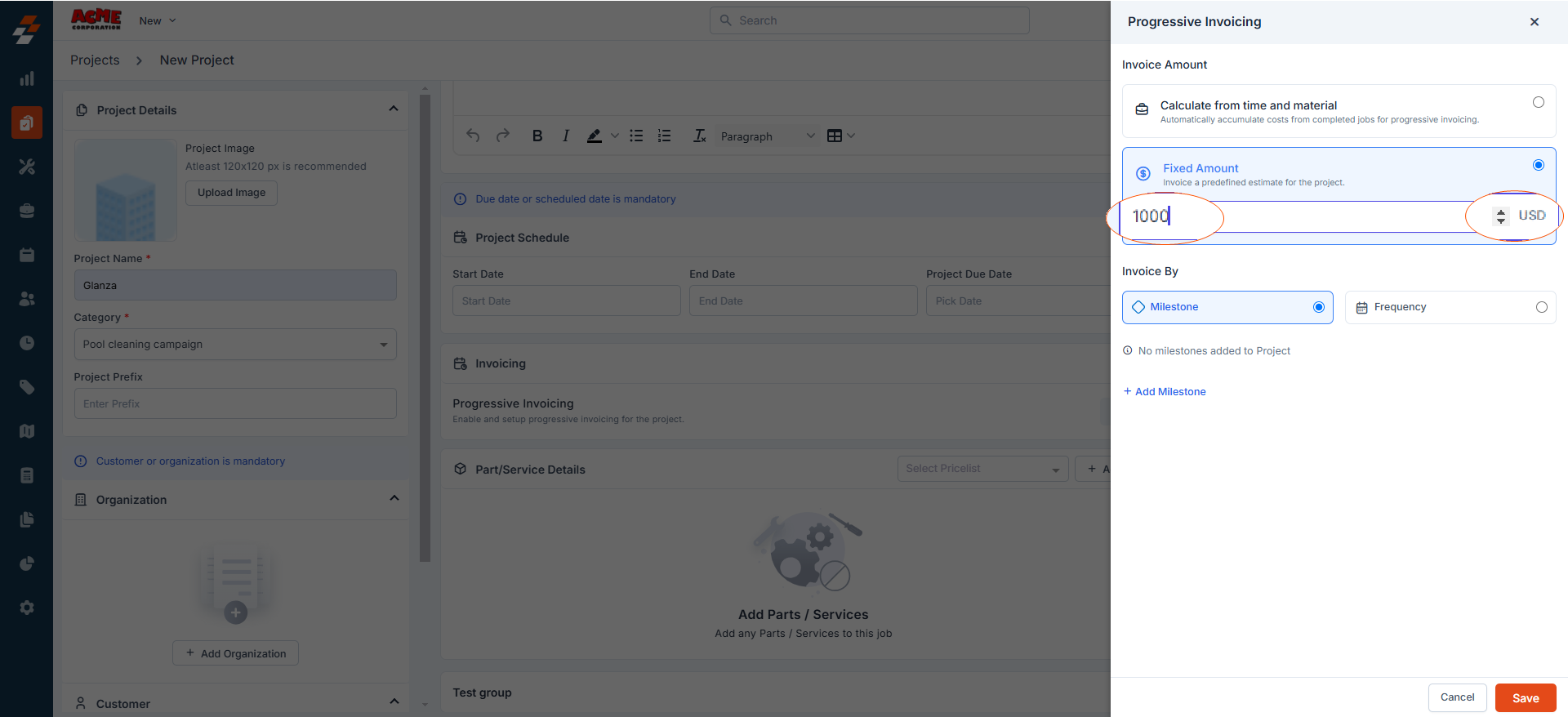Toggle bold formatting
The height and width of the screenshot is (717, 1568).
(537, 136)
